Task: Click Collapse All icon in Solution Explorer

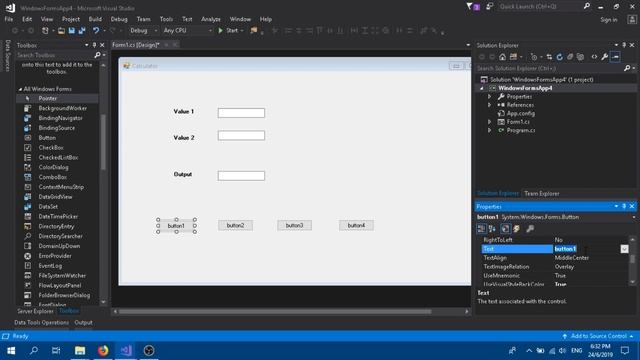Action: point(570,57)
